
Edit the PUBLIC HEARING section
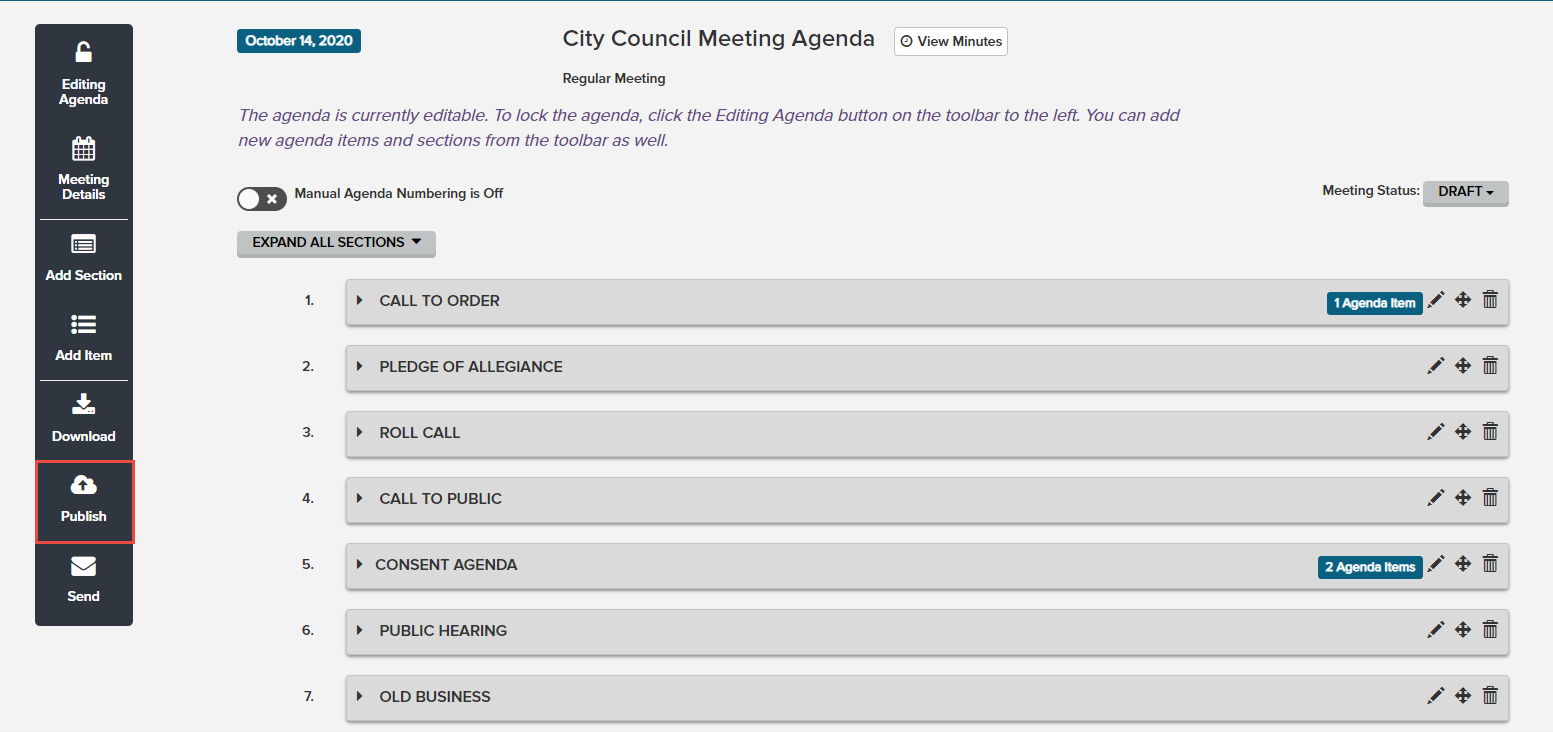(1436, 630)
